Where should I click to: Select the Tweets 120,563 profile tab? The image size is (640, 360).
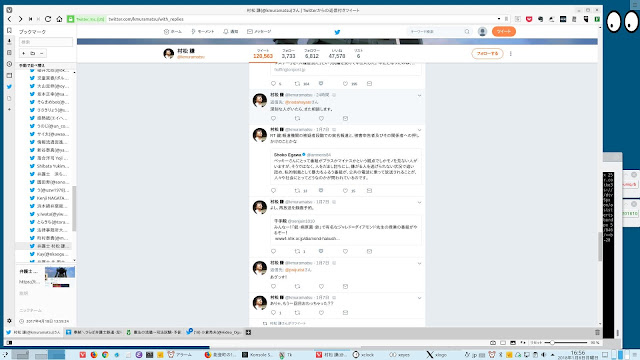(x=263, y=53)
